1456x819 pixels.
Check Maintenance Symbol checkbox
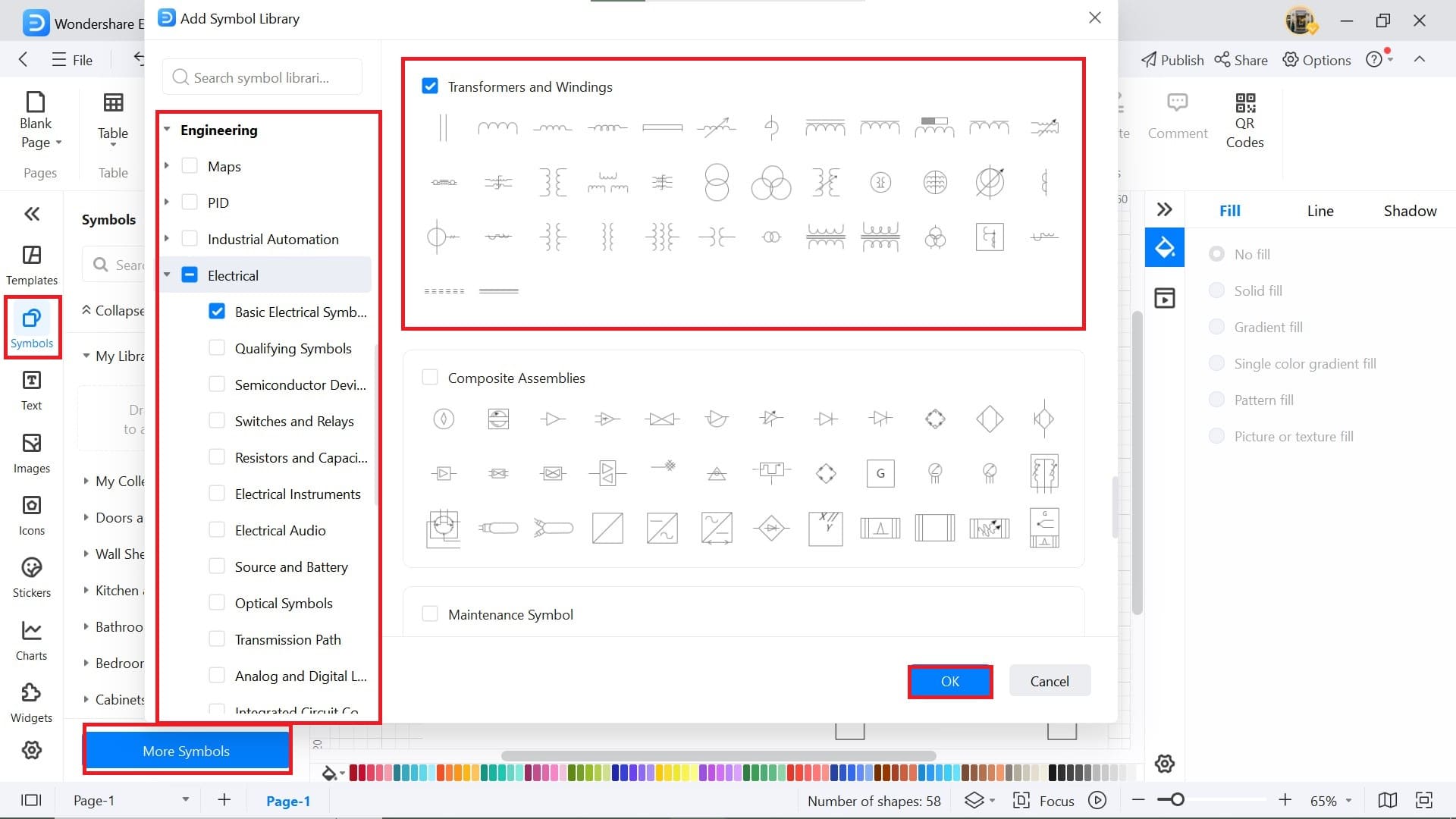click(x=430, y=614)
